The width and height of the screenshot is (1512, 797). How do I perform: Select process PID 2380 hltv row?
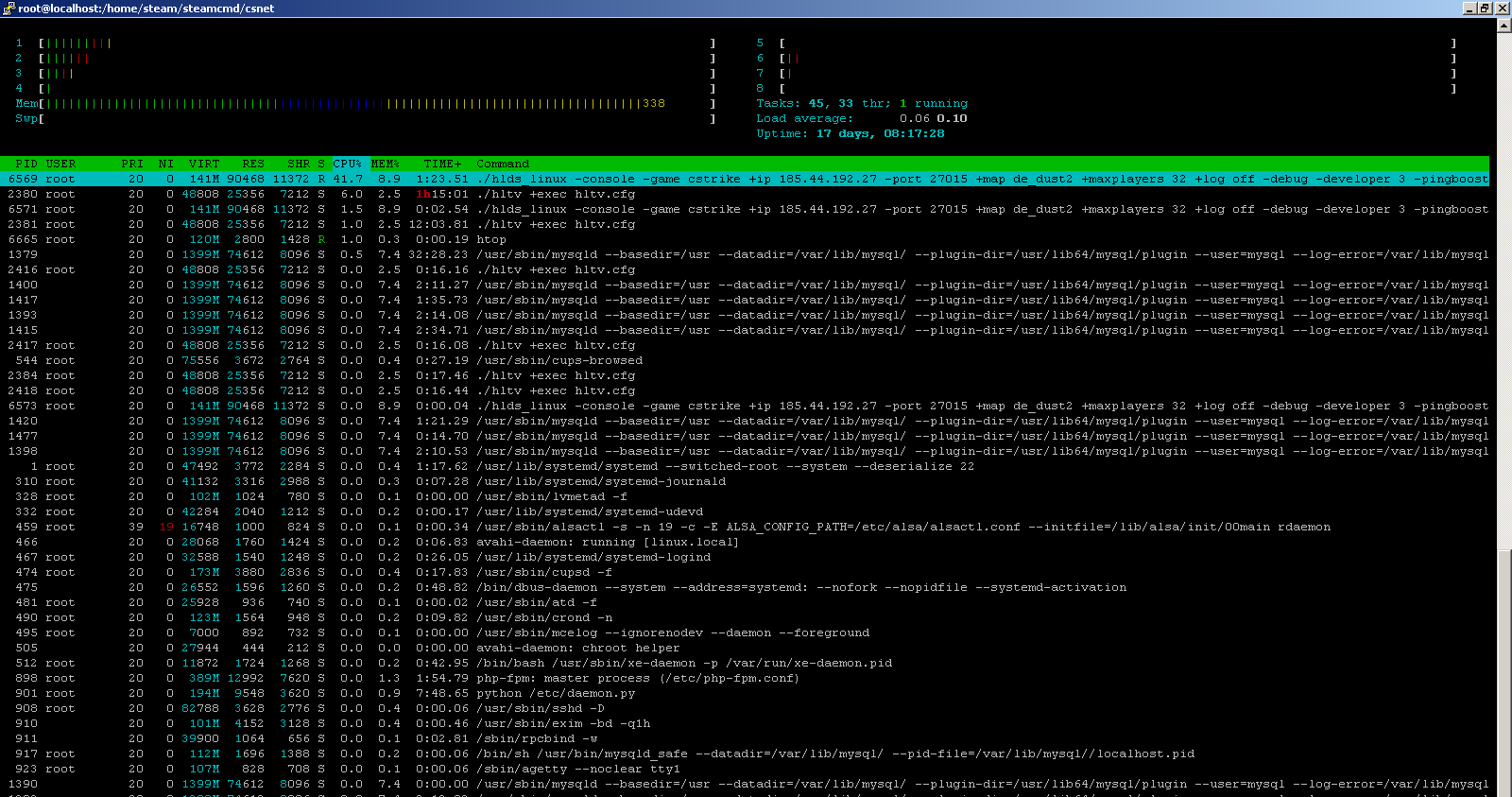pyautogui.click(x=745, y=194)
